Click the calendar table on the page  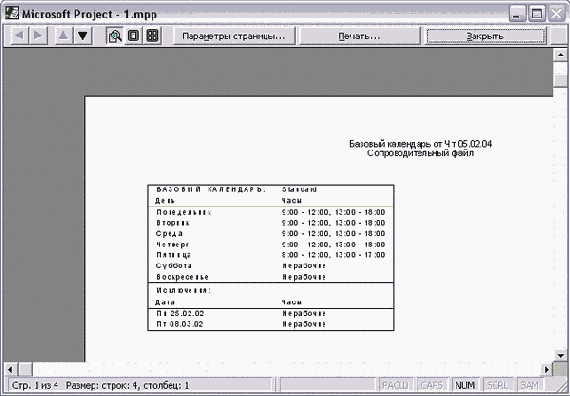271,257
